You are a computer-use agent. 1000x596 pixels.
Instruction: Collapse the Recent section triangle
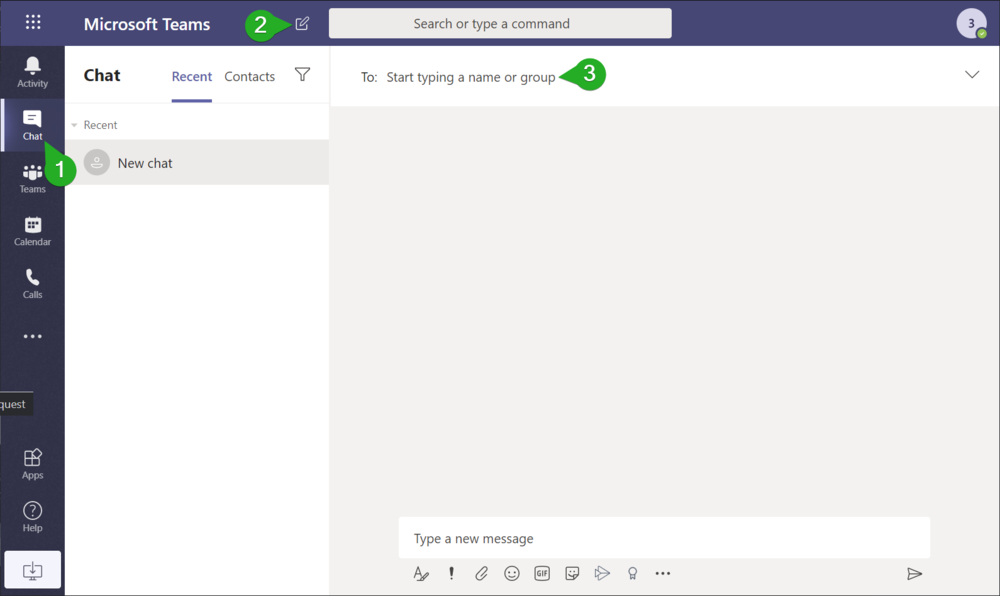74,125
